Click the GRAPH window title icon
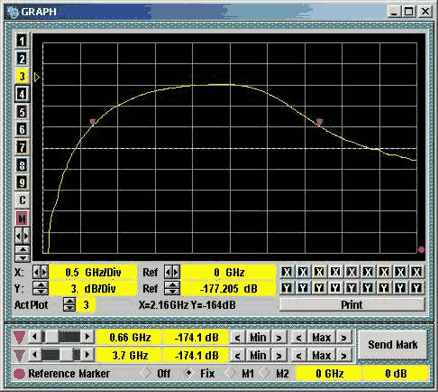Viewport: 438px width, 392px height. pyautogui.click(x=13, y=12)
